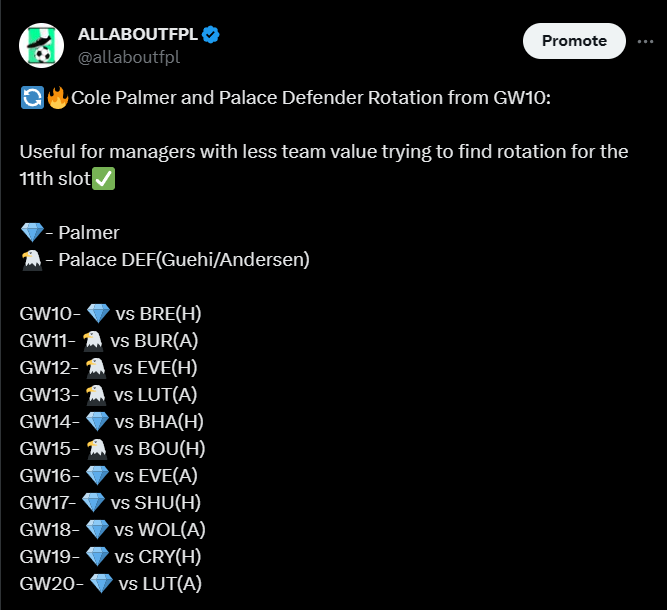
Task: Click the diamond emoji on the GW17 line
Action: (94, 502)
